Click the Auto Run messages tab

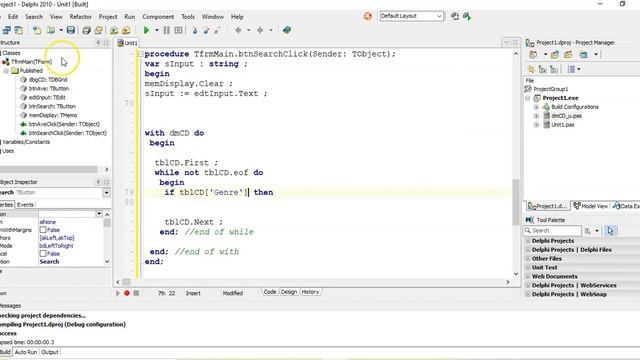click(26, 352)
